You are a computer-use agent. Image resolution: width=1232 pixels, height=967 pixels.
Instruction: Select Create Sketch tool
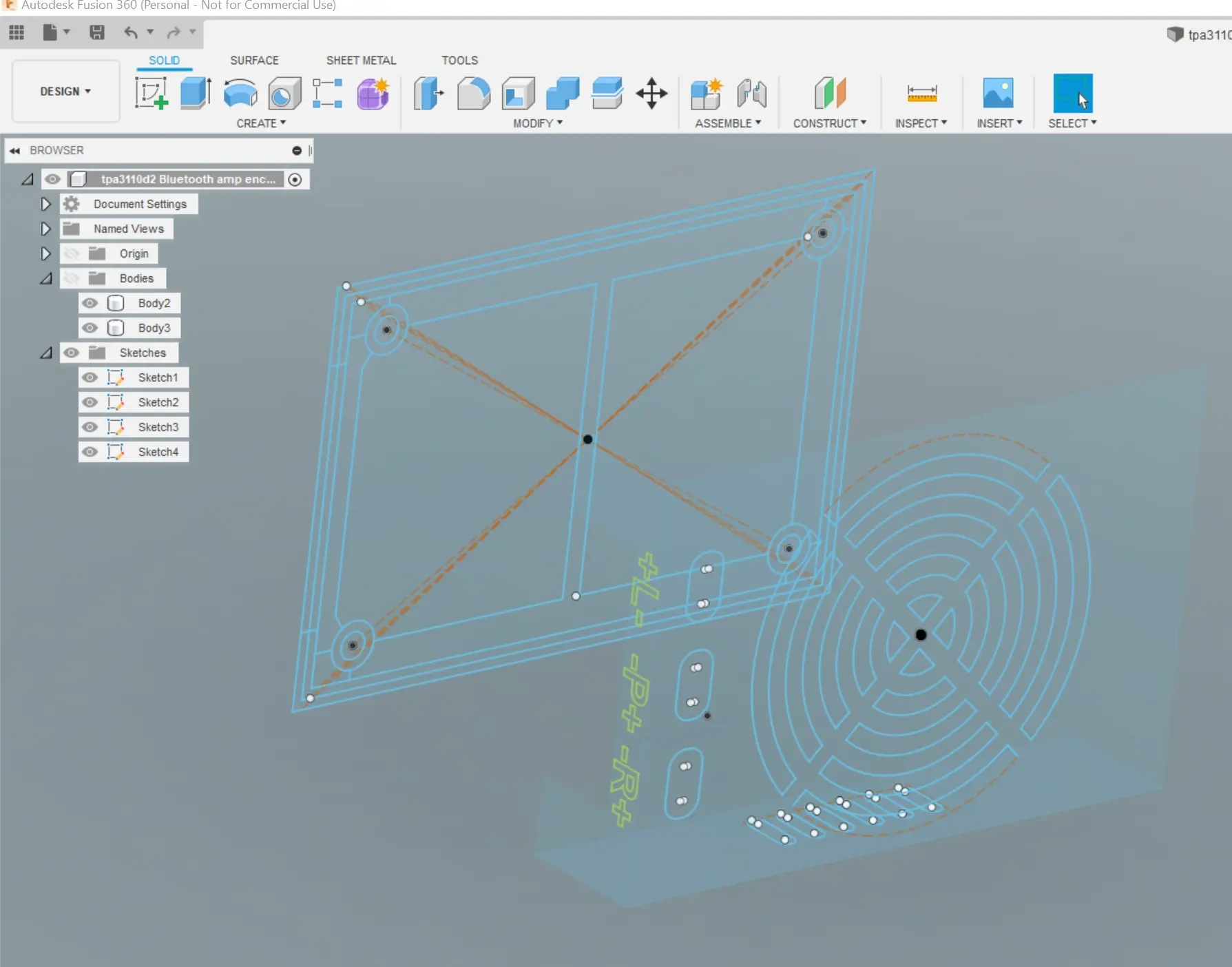tap(152, 93)
